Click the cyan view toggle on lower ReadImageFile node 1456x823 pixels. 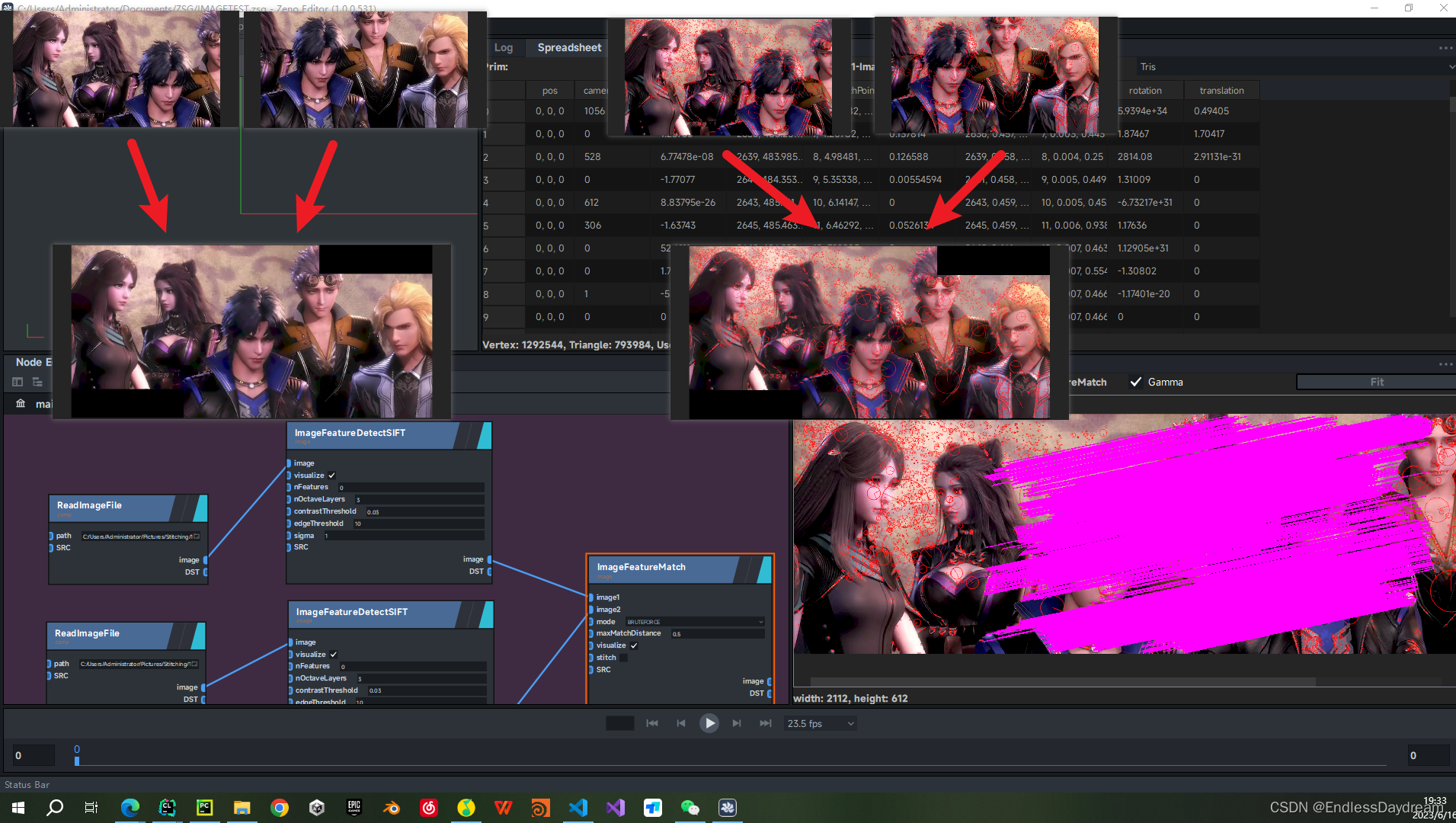coord(198,636)
